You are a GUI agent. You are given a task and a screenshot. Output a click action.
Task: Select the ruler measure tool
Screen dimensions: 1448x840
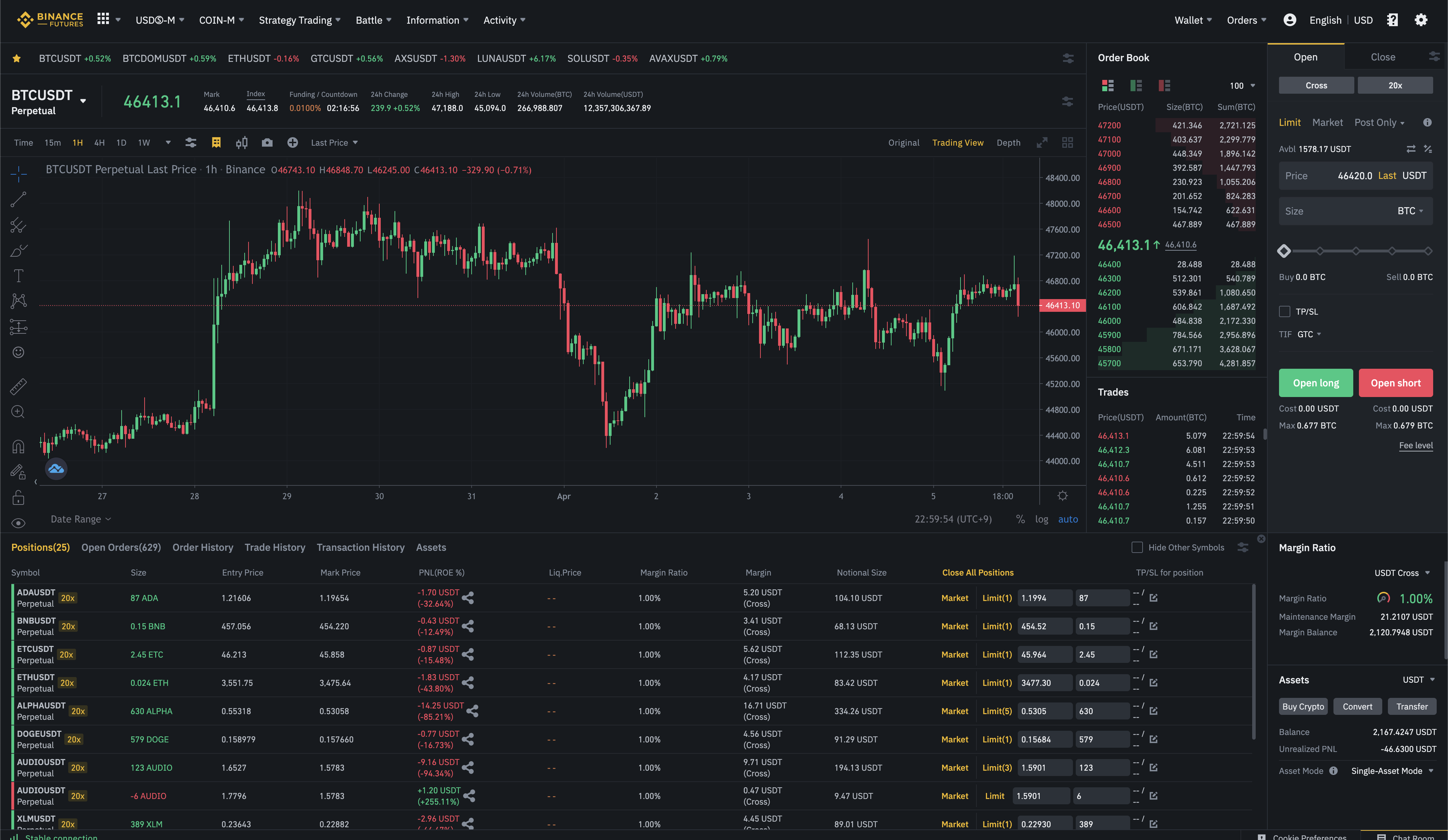(18, 387)
